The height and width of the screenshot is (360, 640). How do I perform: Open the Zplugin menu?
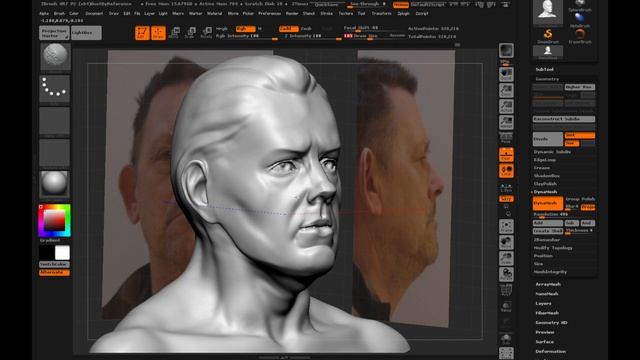click(x=403, y=13)
